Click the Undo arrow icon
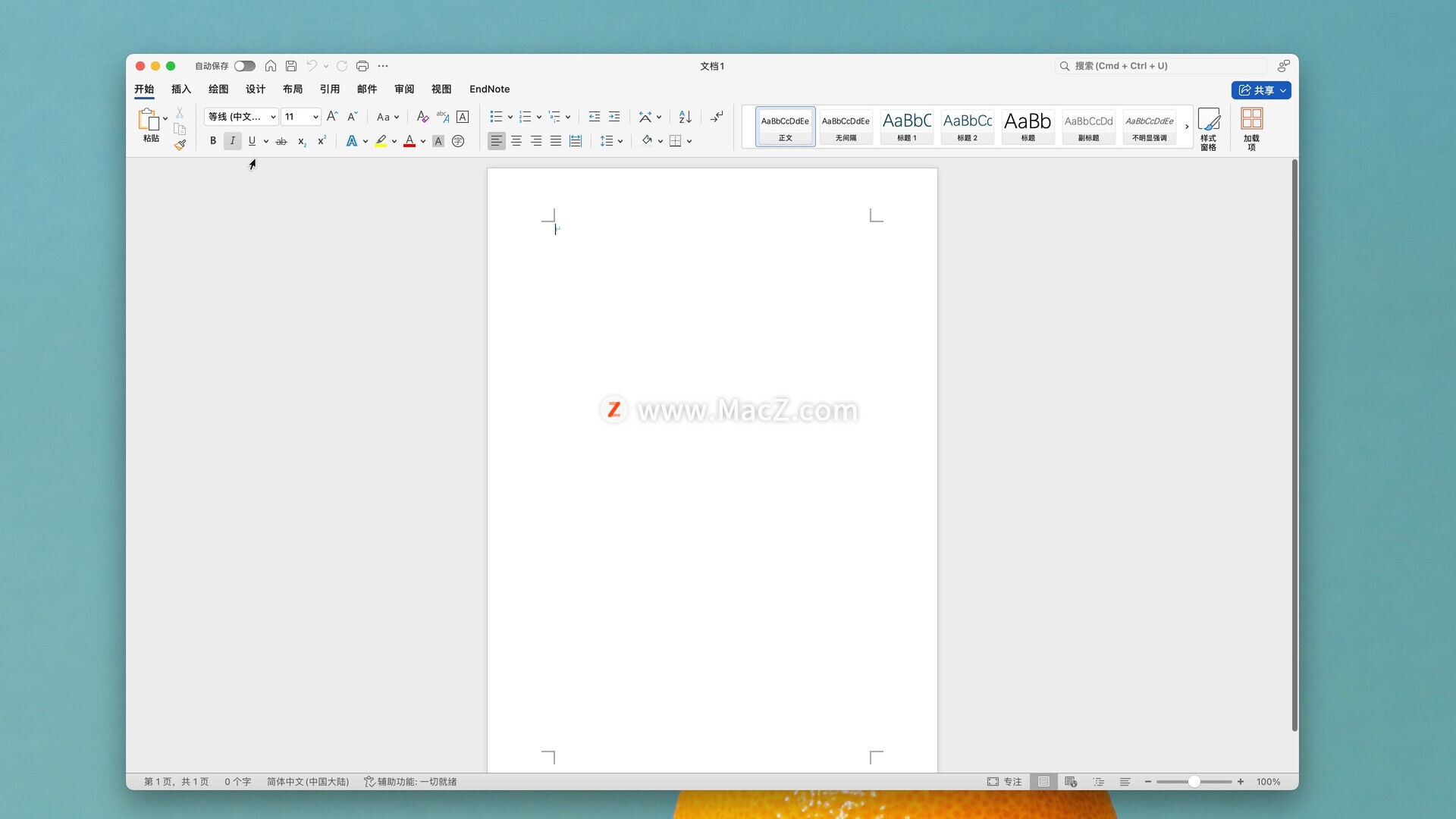This screenshot has width=1456, height=819. [312, 66]
